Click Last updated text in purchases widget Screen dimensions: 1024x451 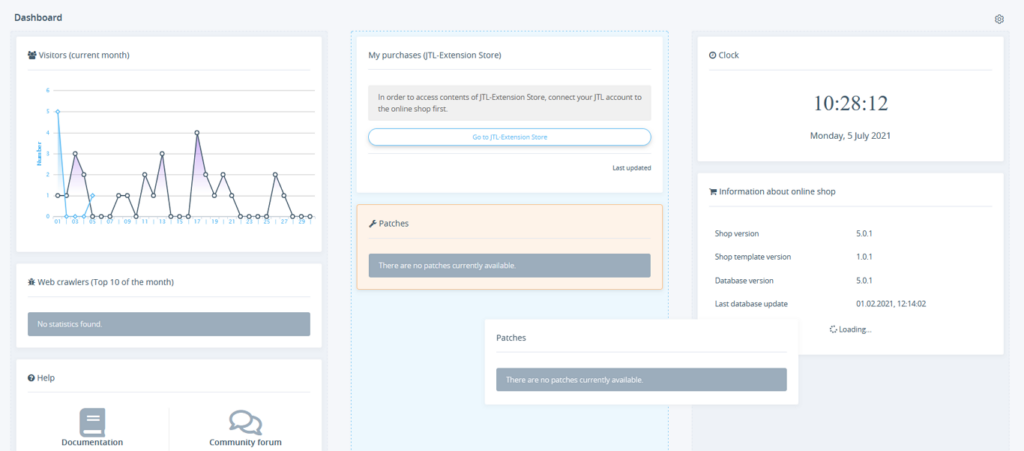coord(632,168)
